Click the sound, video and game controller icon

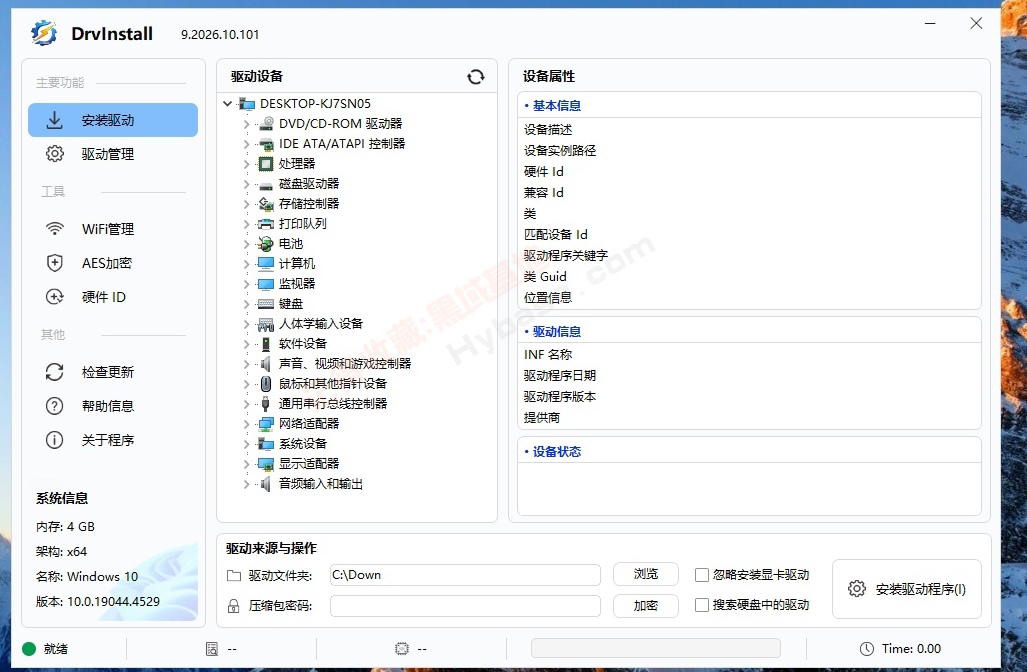pos(266,364)
